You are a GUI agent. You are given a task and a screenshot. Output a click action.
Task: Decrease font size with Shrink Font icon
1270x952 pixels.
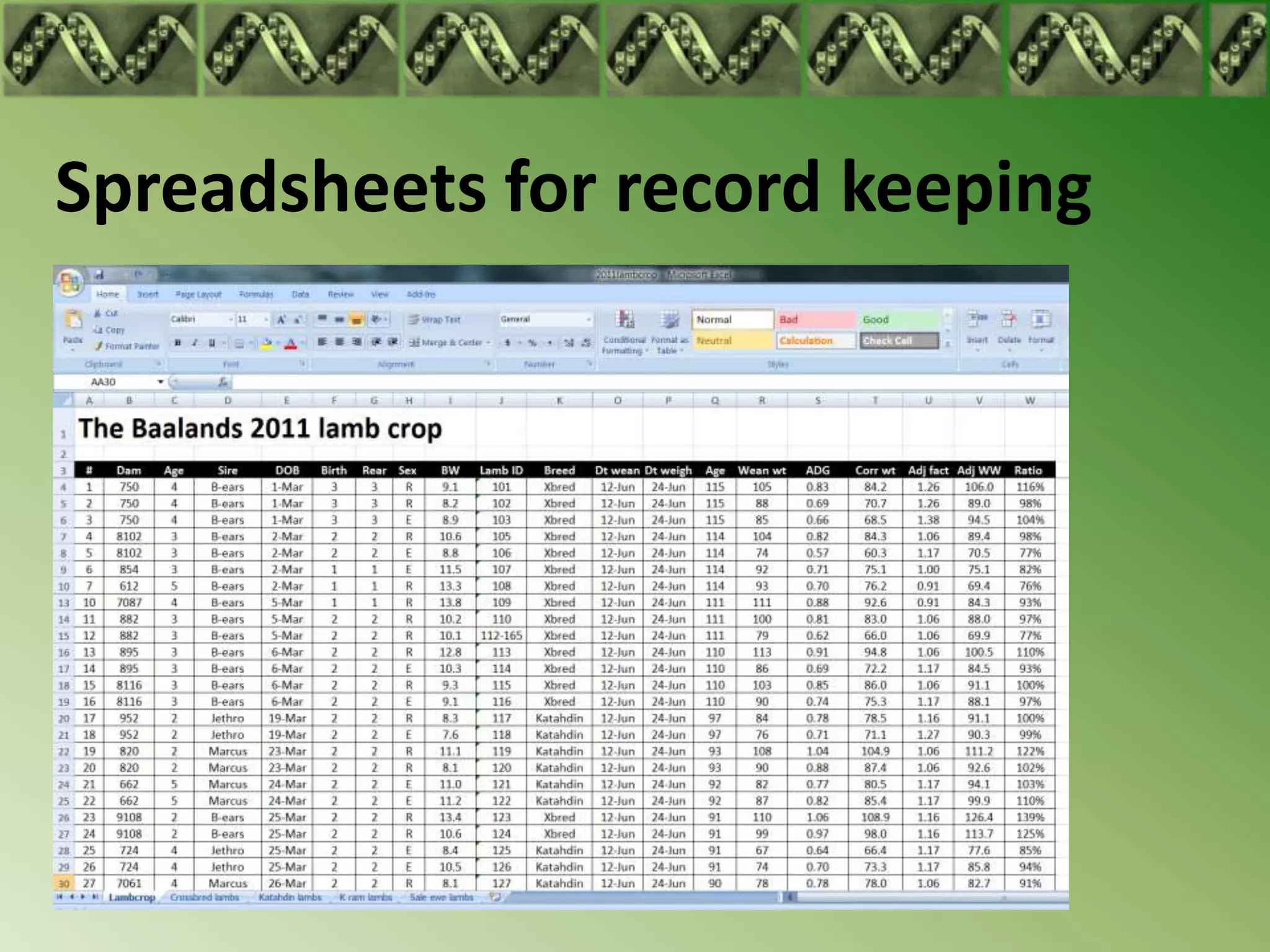point(298,319)
